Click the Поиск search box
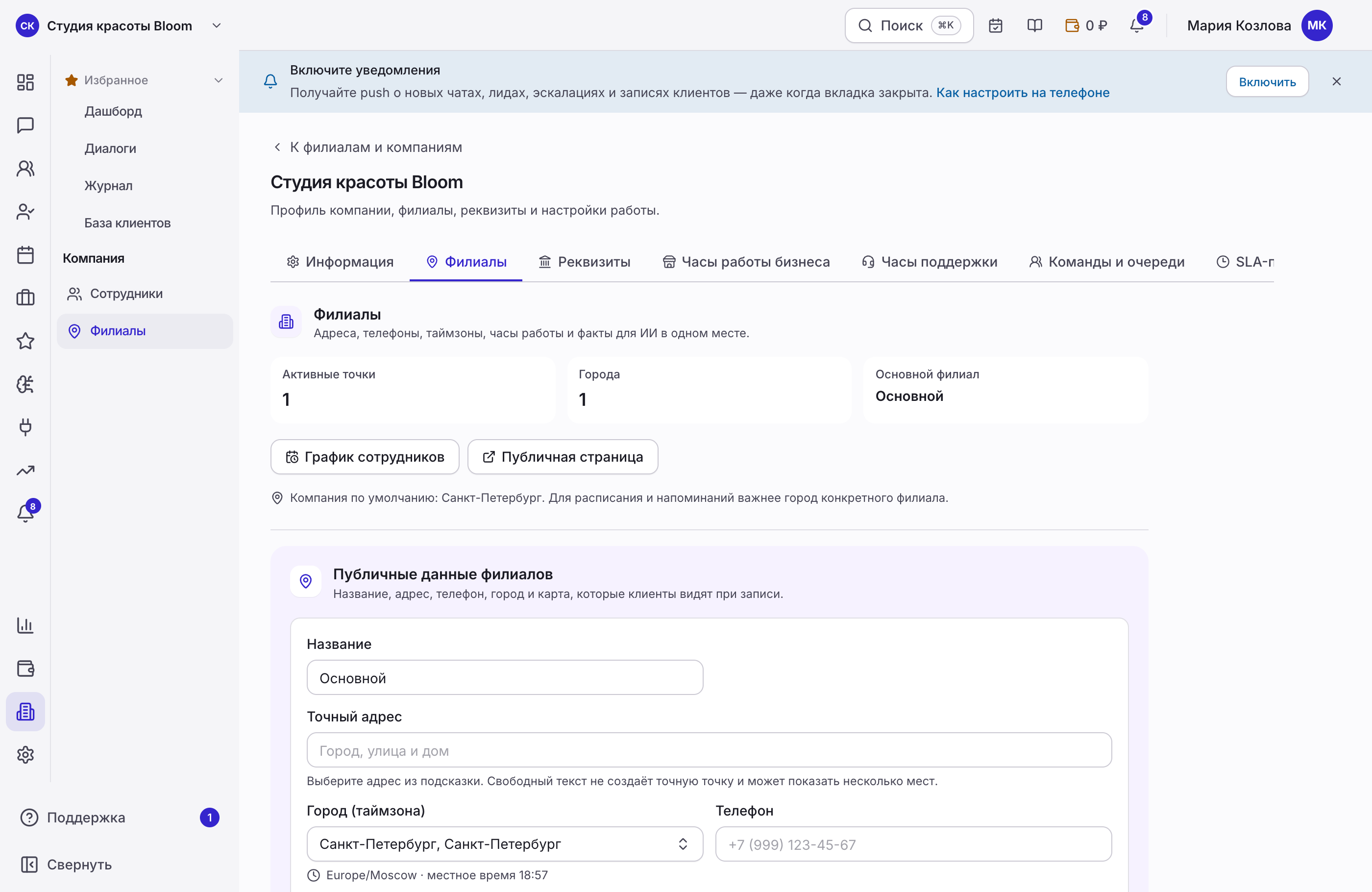This screenshot has width=1372, height=892. coord(909,25)
